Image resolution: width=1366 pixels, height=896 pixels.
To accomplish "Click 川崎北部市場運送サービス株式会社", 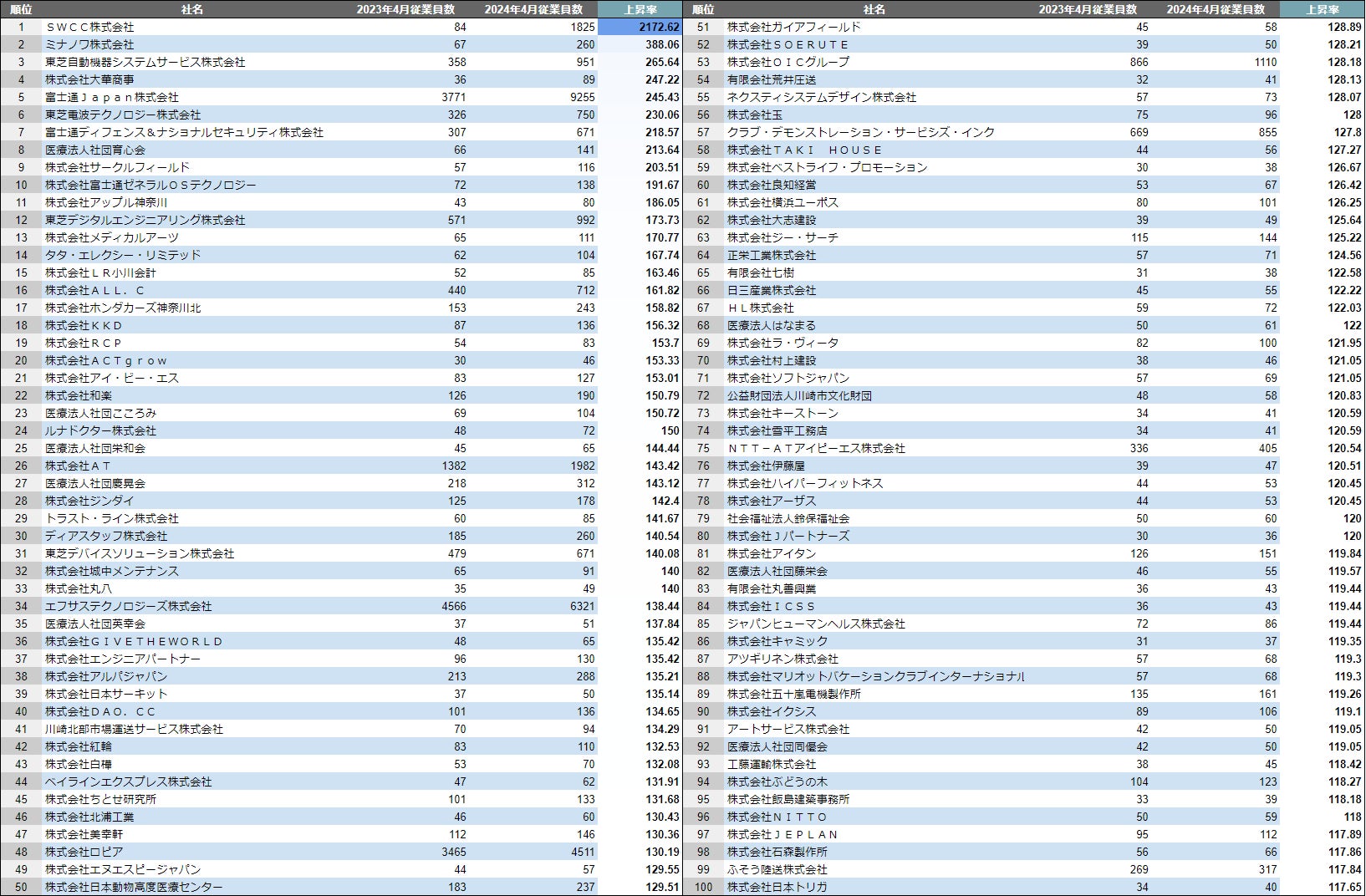I will (x=134, y=729).
